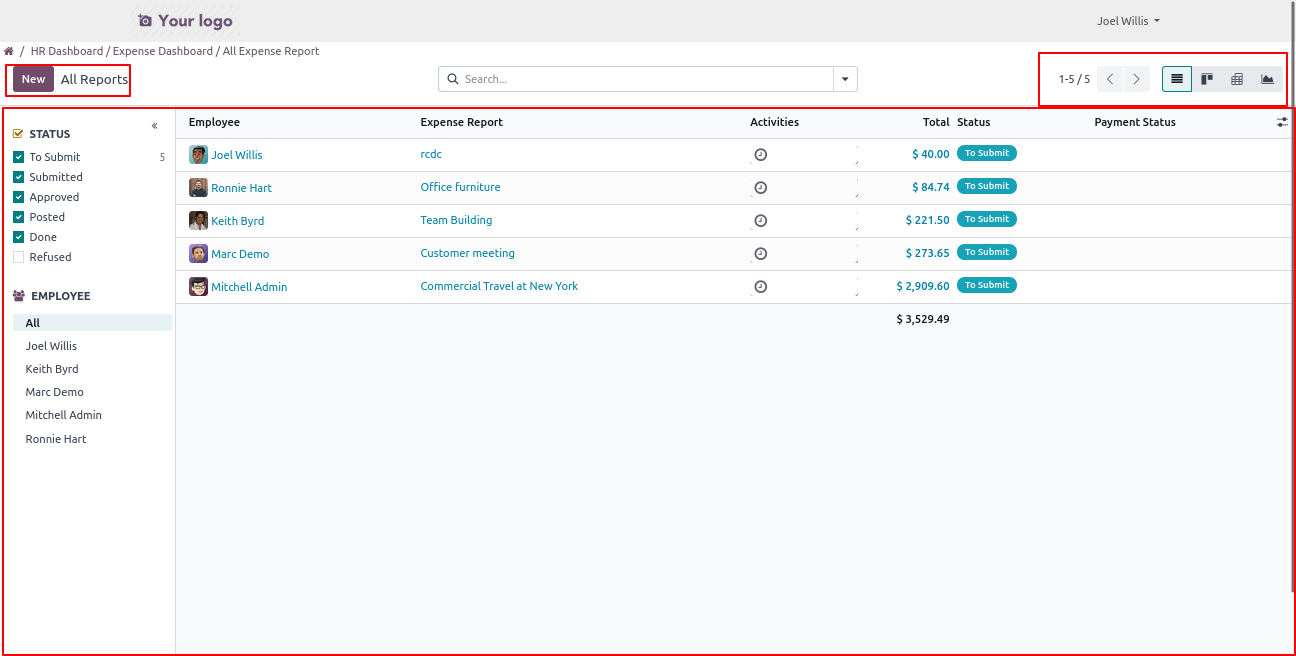Collapse the filter side panel
The height and width of the screenshot is (656, 1296).
155,126
